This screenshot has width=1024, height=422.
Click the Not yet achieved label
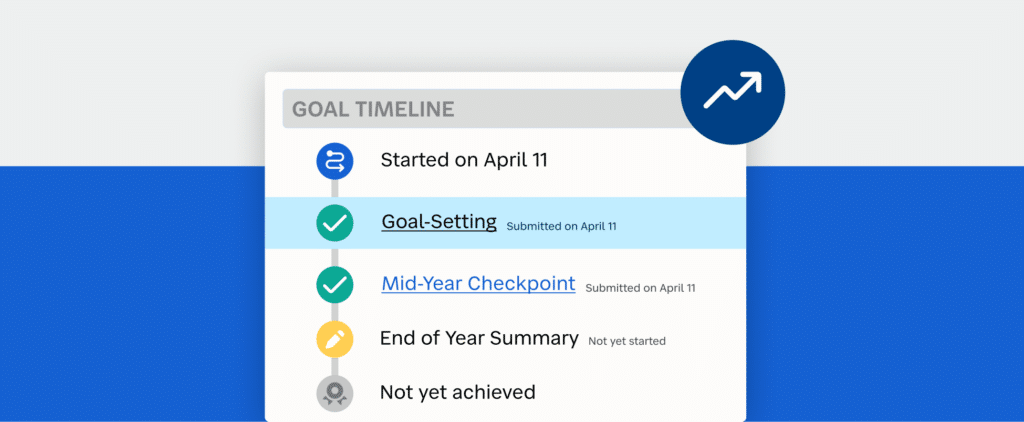[x=458, y=392]
